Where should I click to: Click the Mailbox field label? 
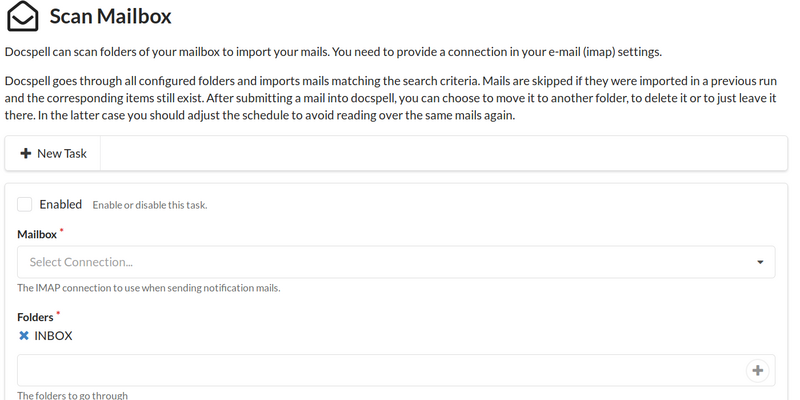coord(36,234)
